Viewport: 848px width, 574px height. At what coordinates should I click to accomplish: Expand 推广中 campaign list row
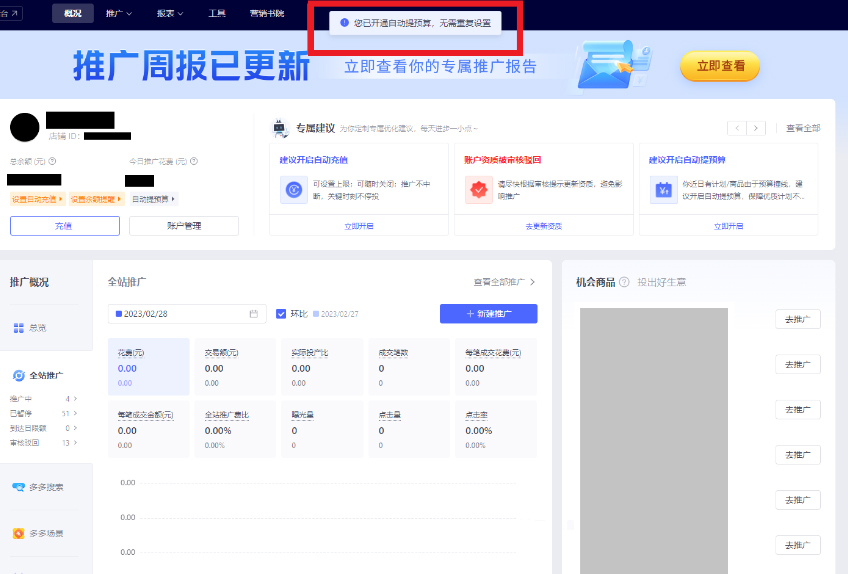click(43, 399)
